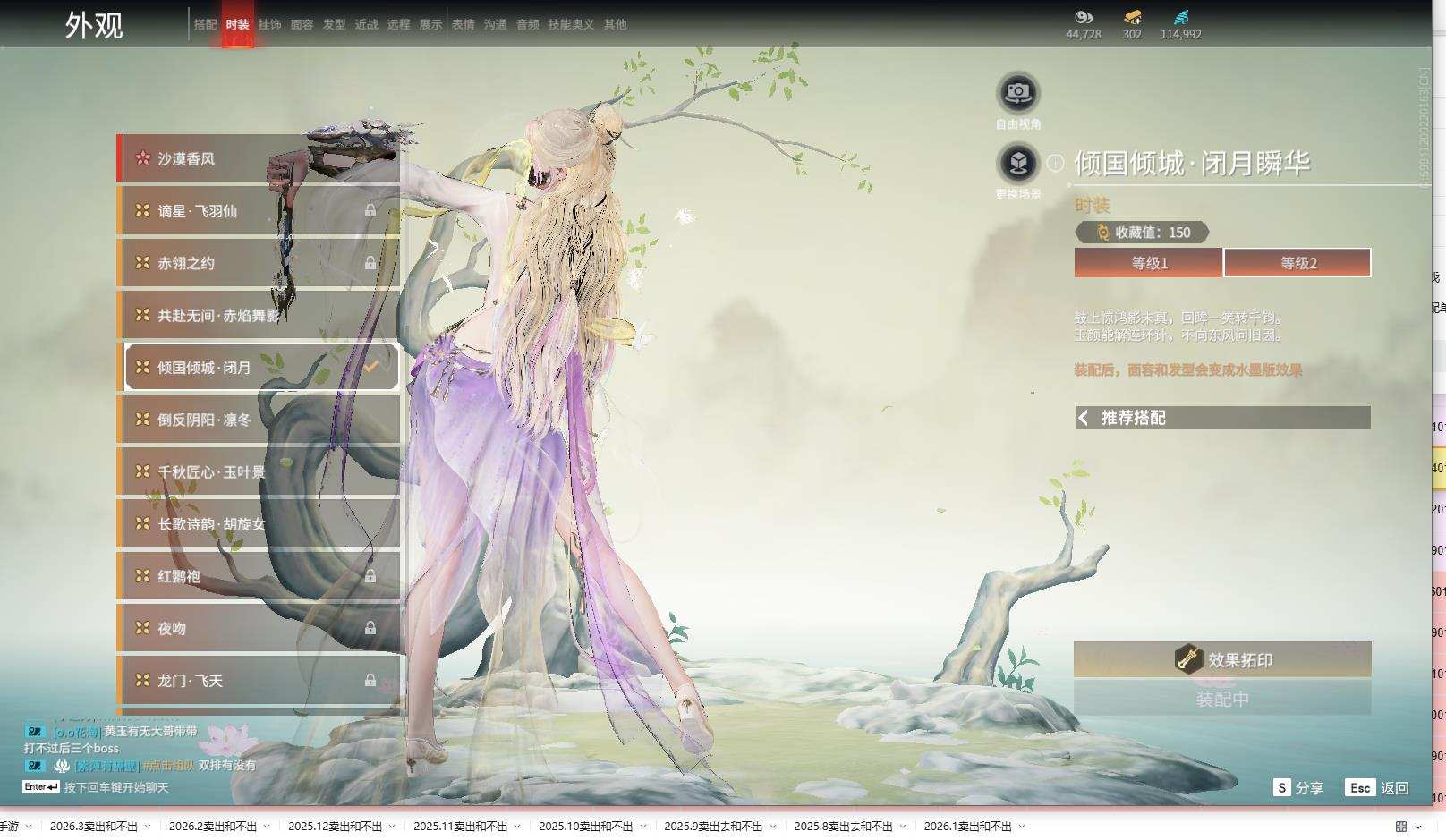Open the 沟通 tab
The image size is (1446, 840).
pos(496,24)
